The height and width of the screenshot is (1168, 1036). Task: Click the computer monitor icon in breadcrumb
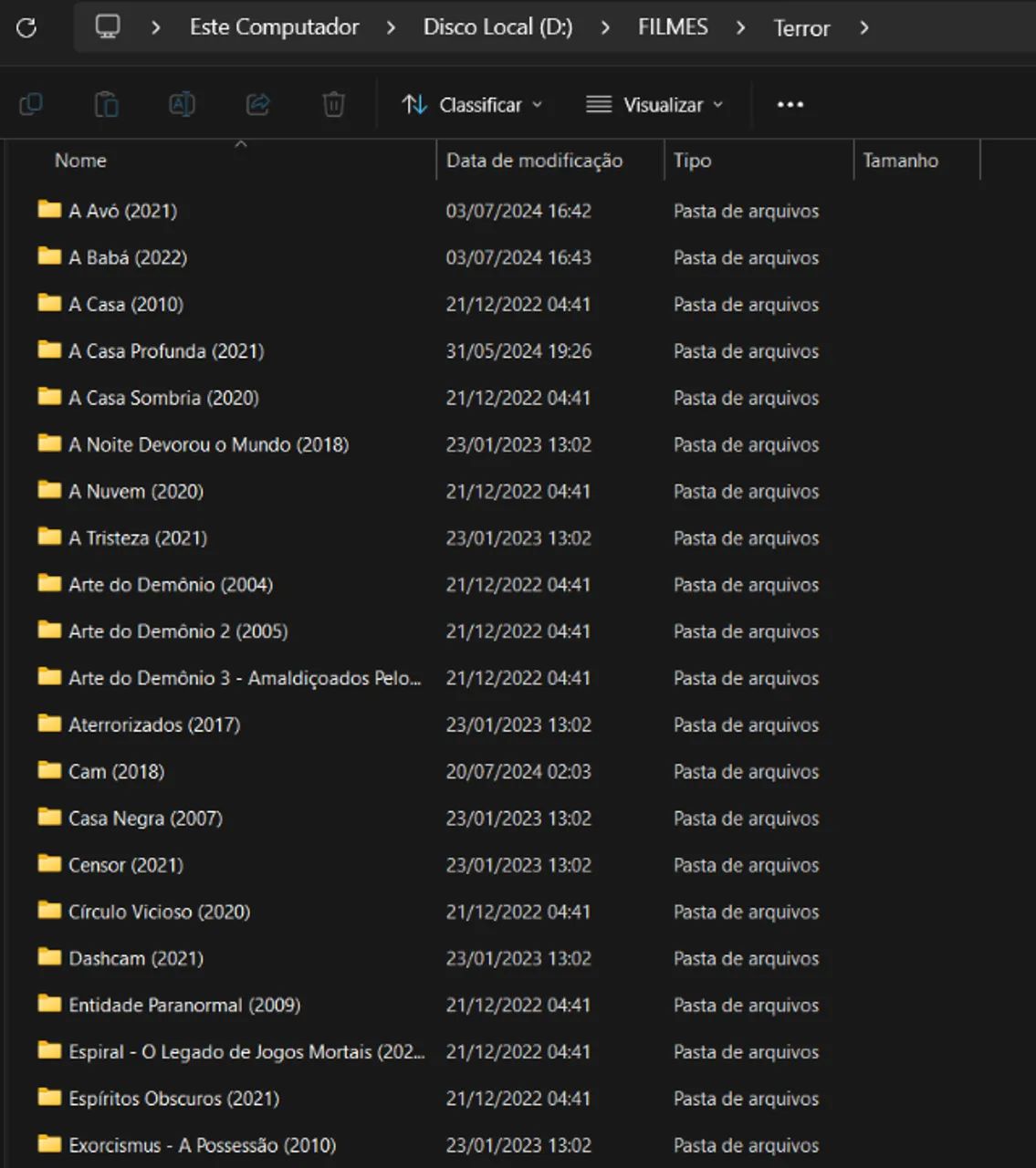click(108, 27)
